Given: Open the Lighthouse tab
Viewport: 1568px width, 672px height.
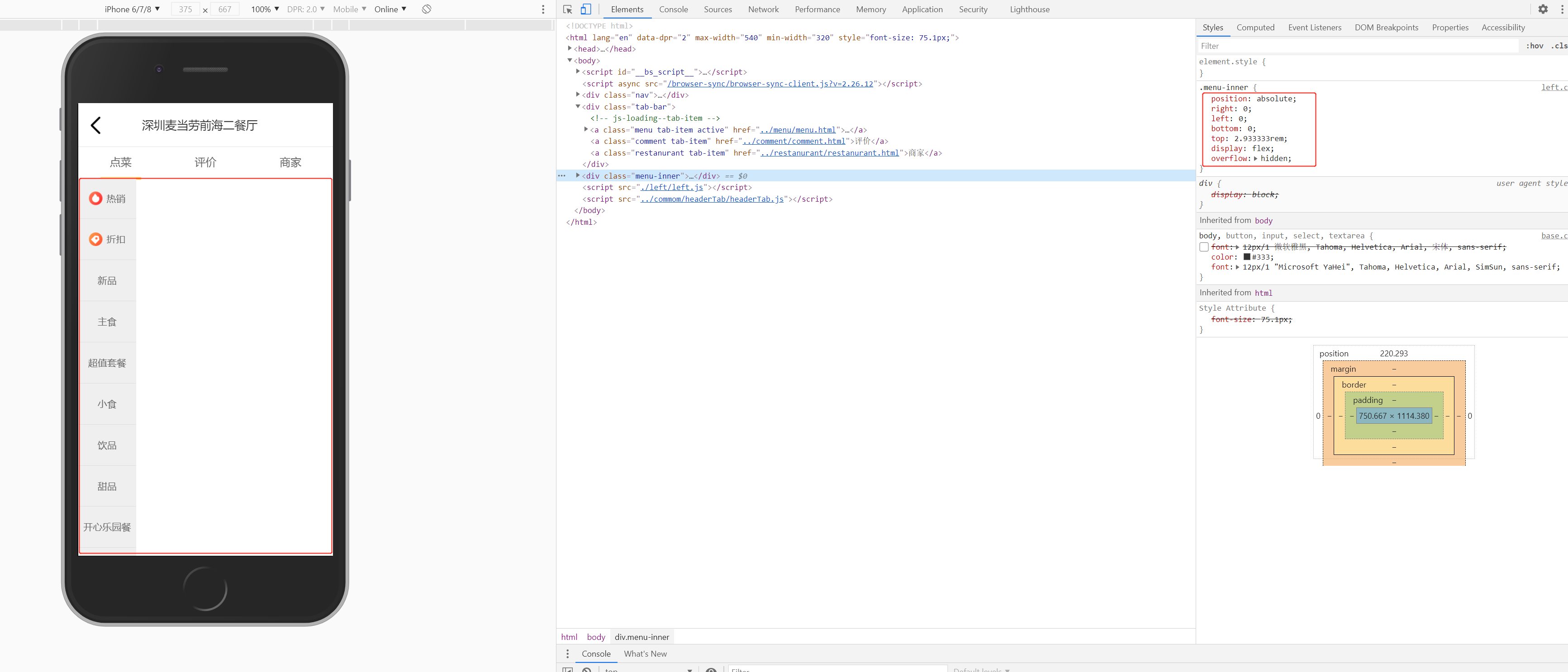Looking at the screenshot, I should point(1029,9).
